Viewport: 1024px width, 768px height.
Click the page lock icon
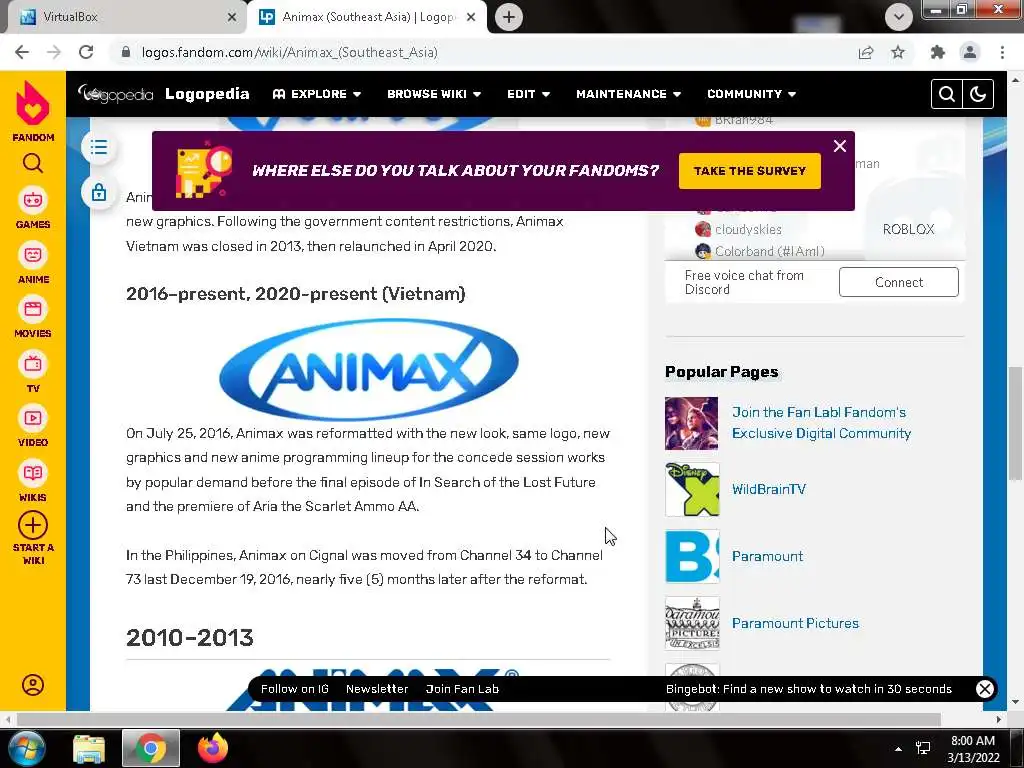99,193
